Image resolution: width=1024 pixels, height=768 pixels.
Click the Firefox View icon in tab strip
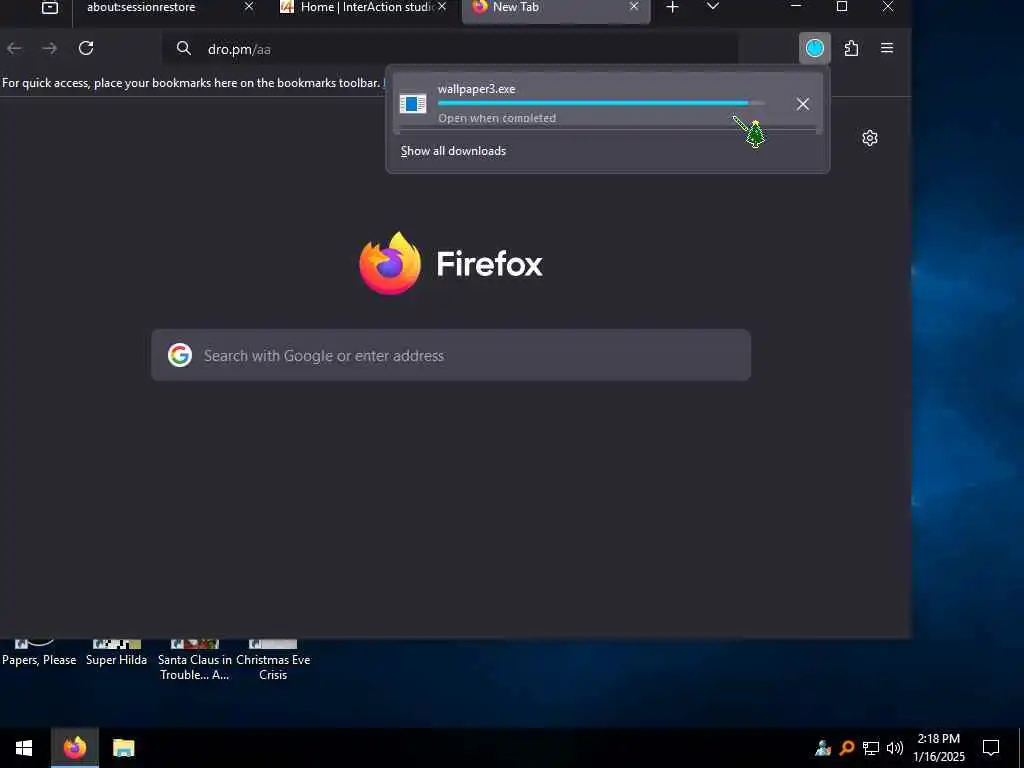coord(50,7)
